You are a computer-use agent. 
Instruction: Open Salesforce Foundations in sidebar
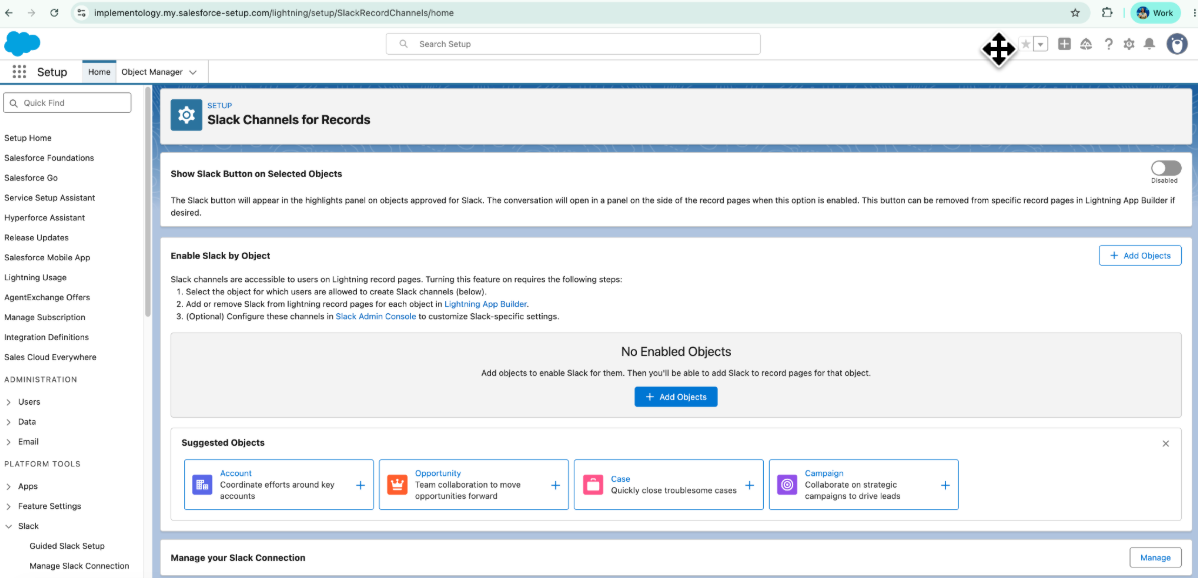49,158
